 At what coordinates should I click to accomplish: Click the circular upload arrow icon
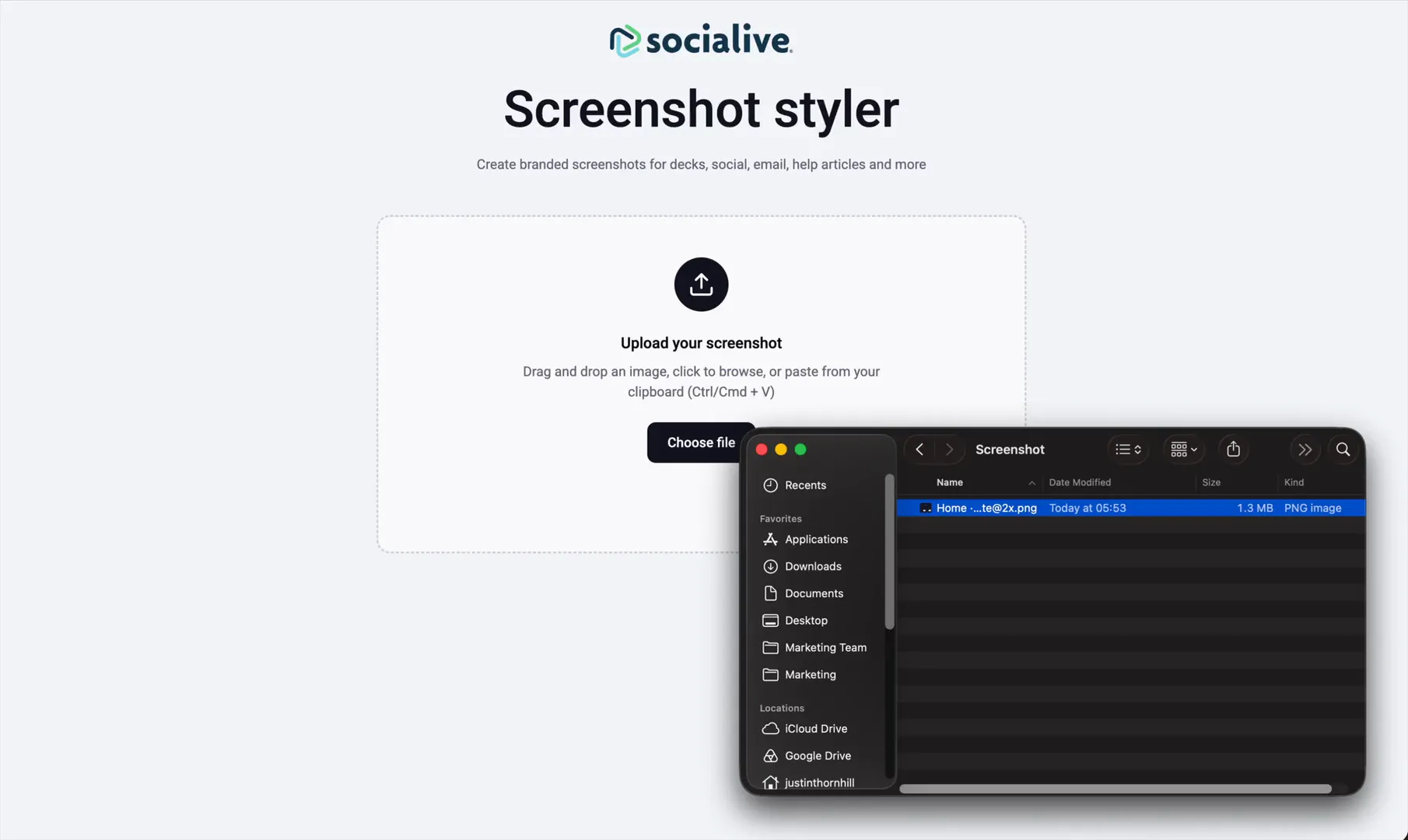(x=701, y=285)
